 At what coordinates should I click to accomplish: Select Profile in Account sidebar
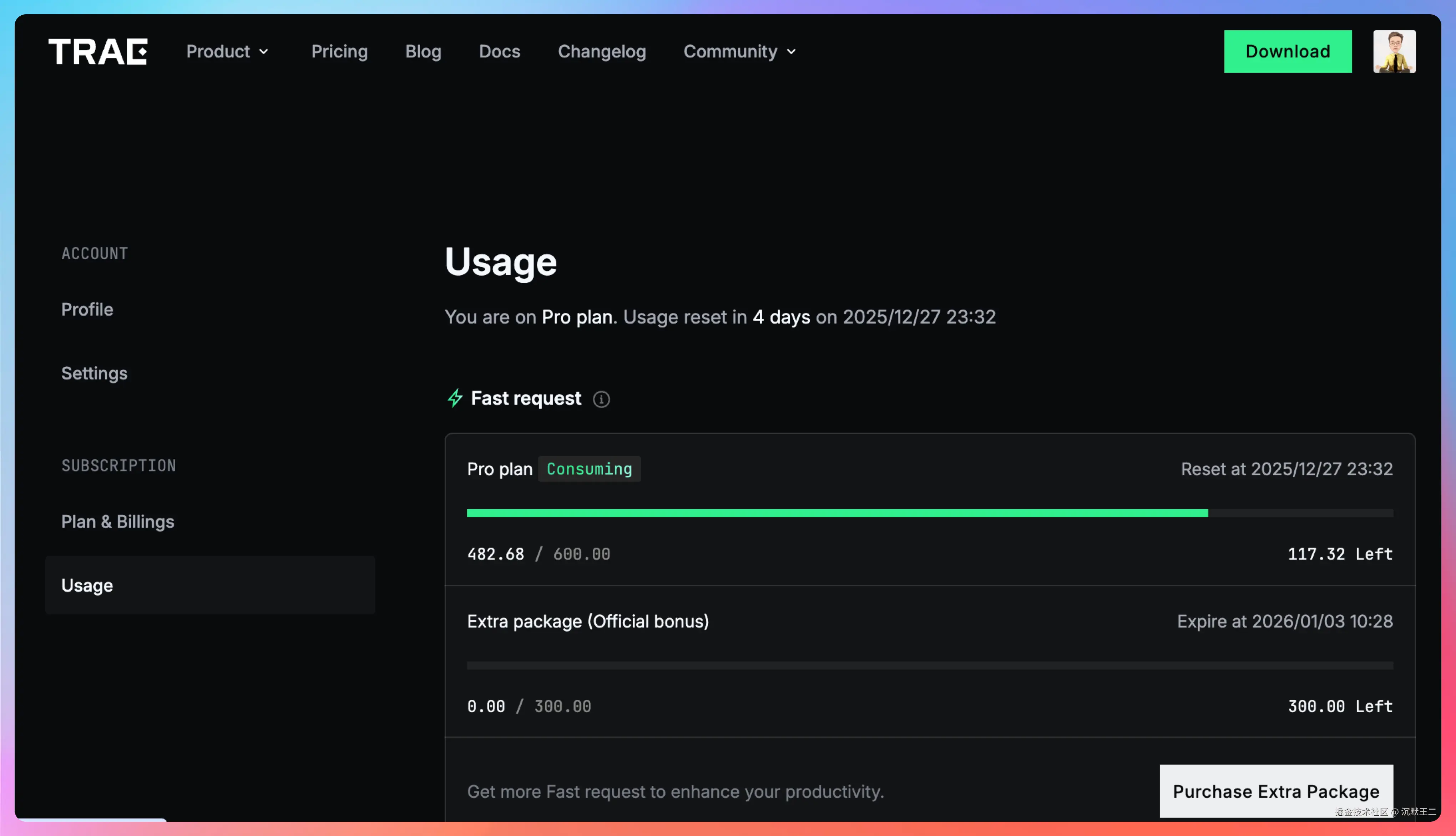click(x=87, y=310)
